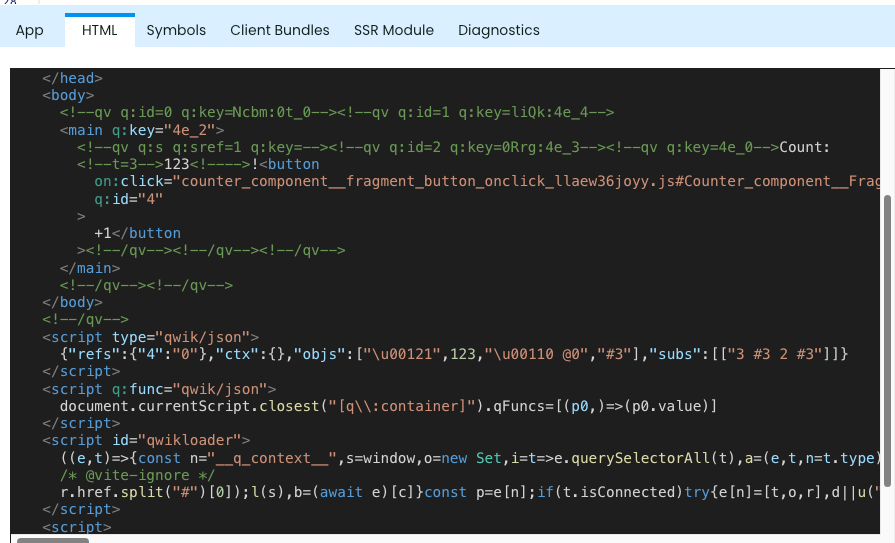Click the closing </head> tag

pyautogui.click(x=72, y=78)
